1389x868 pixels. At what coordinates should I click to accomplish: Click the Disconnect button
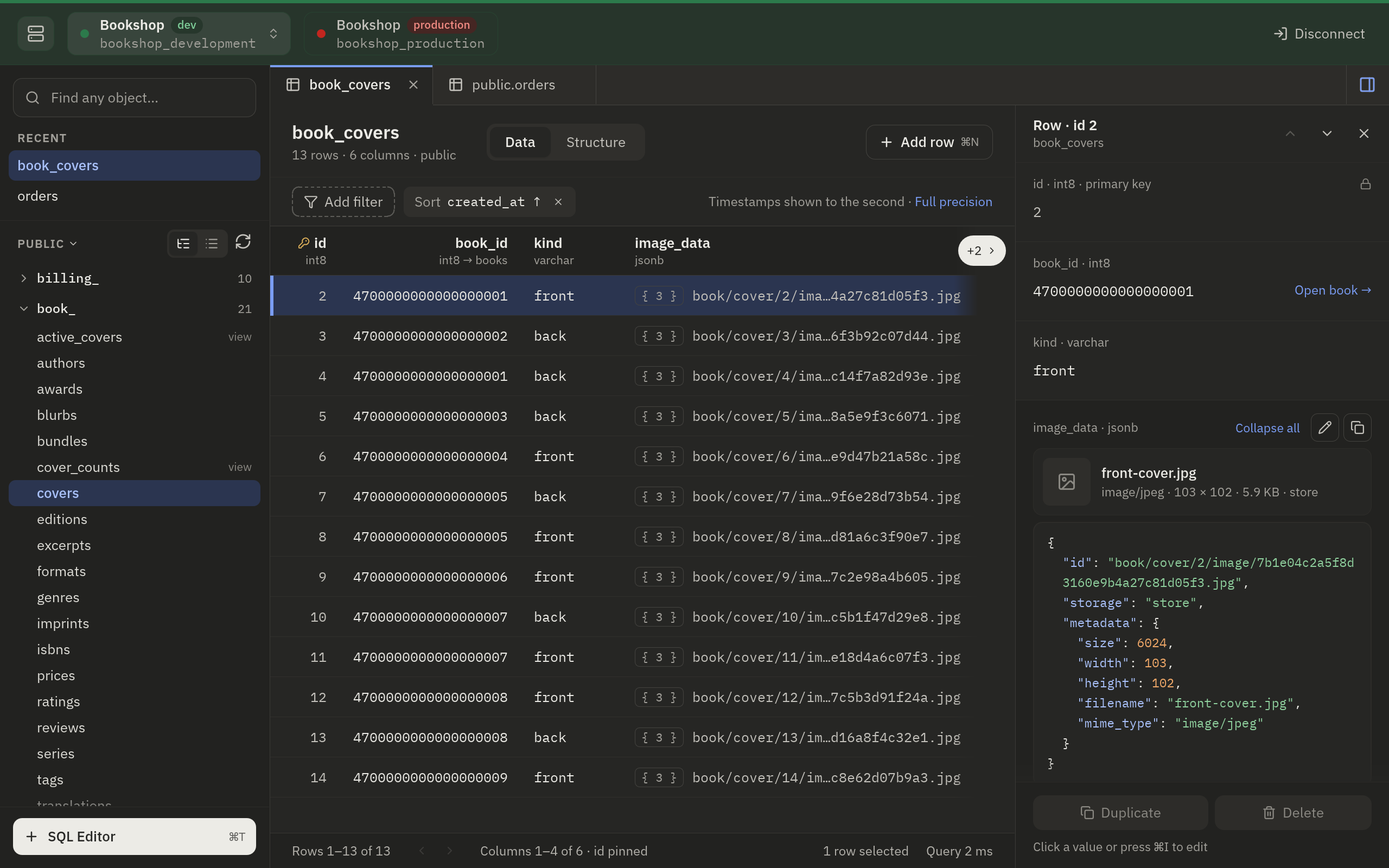[x=1319, y=34]
